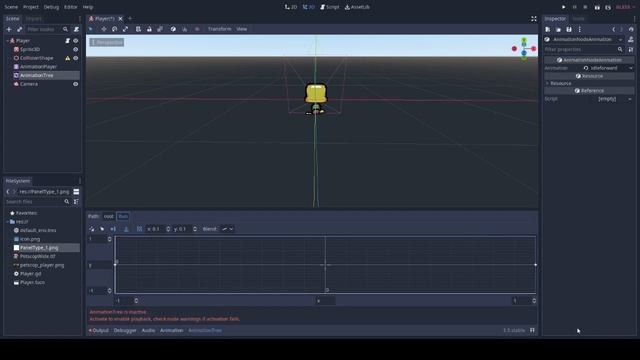The height and width of the screenshot is (360, 640).
Task: Click the distraction free mode expand icon
Action: pyautogui.click(x=533, y=19)
